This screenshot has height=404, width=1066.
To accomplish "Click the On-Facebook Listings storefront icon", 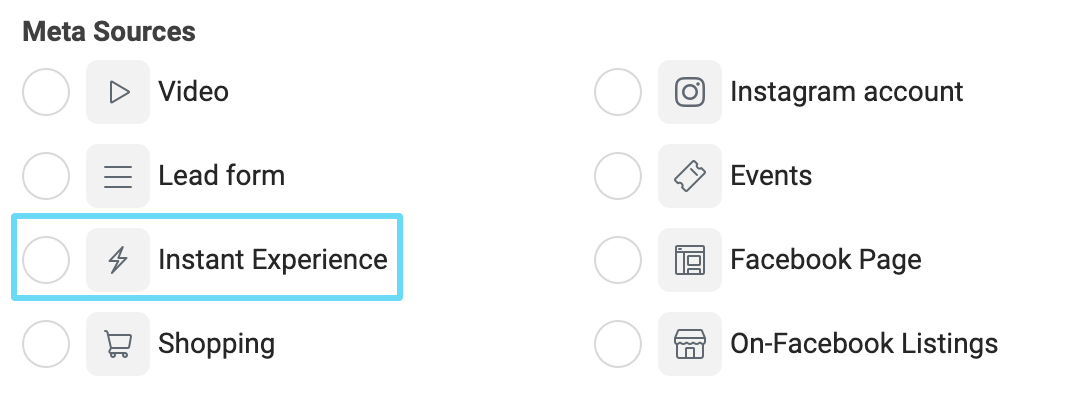I will (690, 344).
